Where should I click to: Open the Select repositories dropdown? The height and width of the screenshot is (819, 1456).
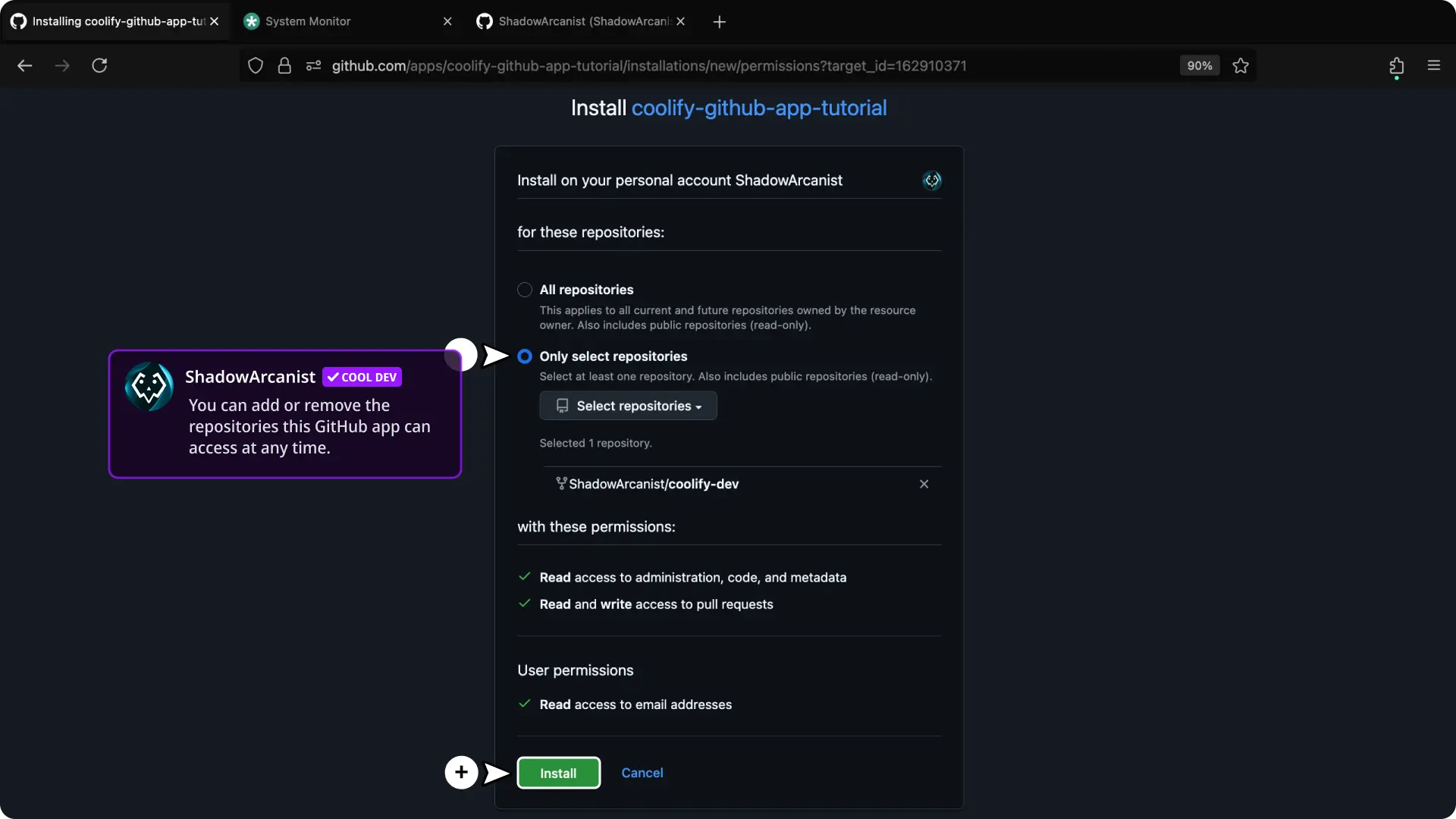pos(628,406)
